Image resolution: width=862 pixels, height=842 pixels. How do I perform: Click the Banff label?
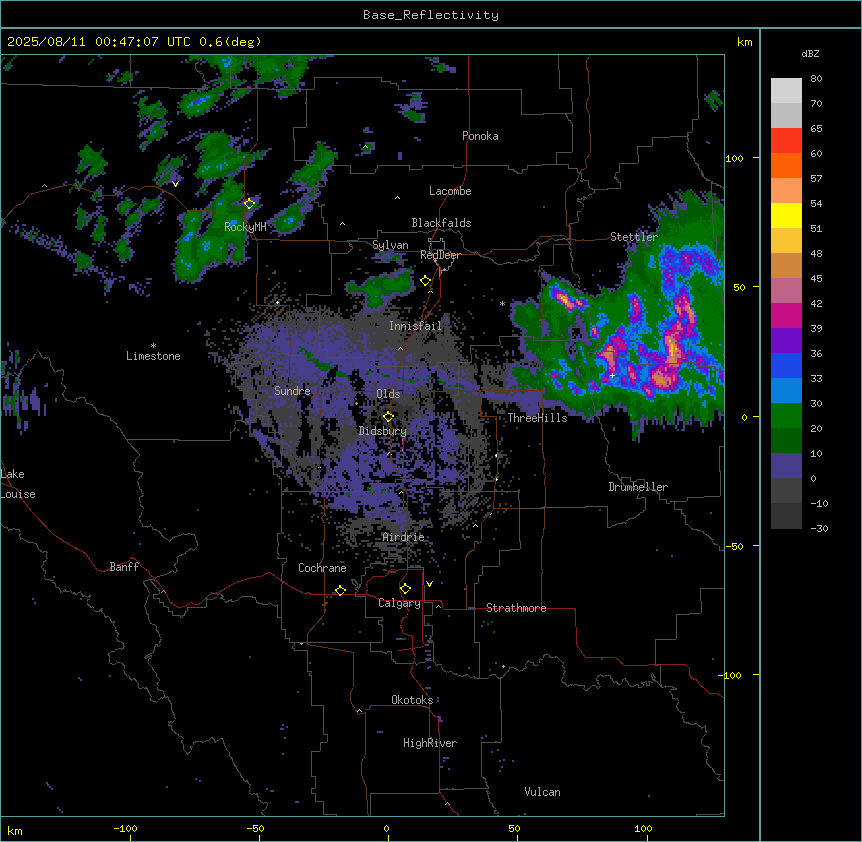[x=124, y=567]
